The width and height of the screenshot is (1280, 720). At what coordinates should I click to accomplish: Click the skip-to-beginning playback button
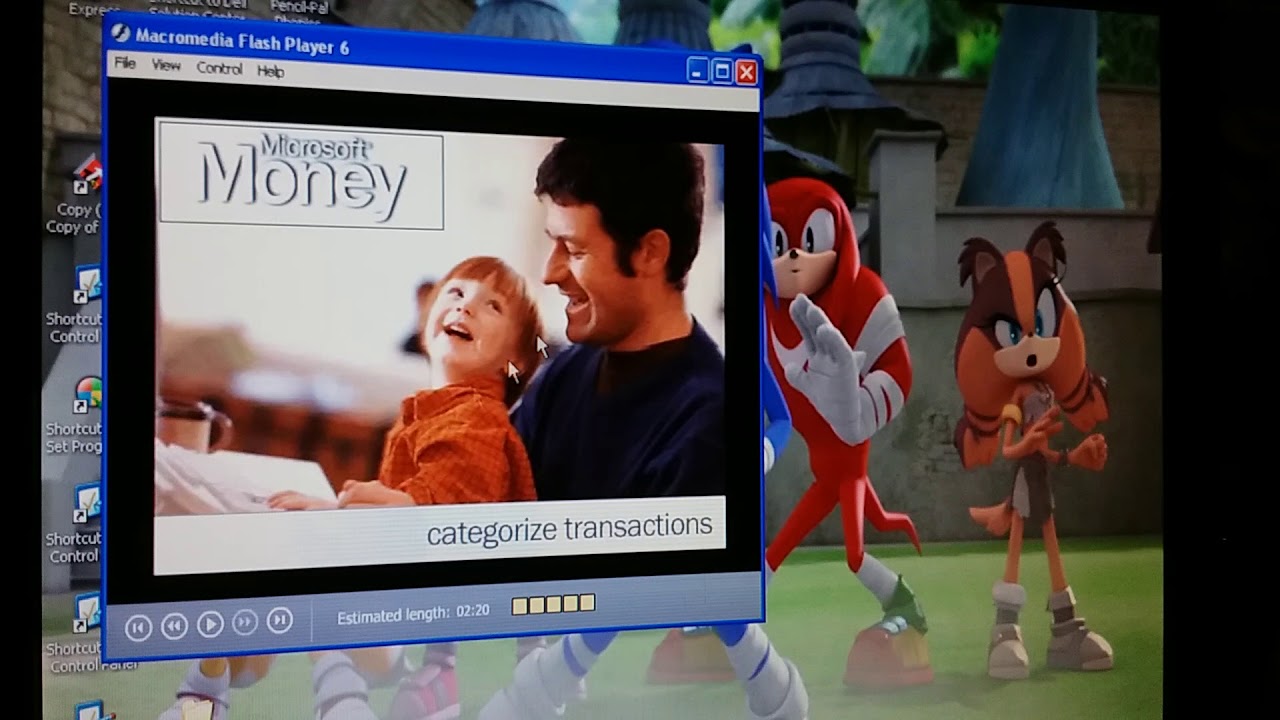tap(138, 627)
